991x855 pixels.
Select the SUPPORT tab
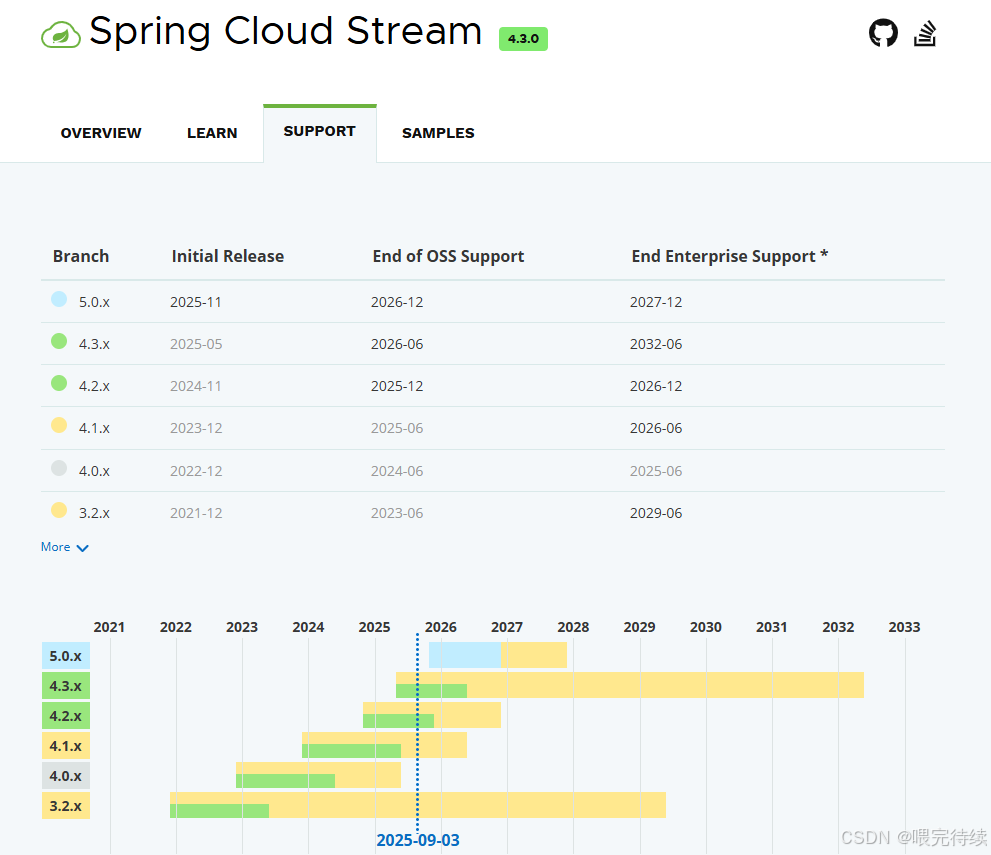[x=320, y=131]
